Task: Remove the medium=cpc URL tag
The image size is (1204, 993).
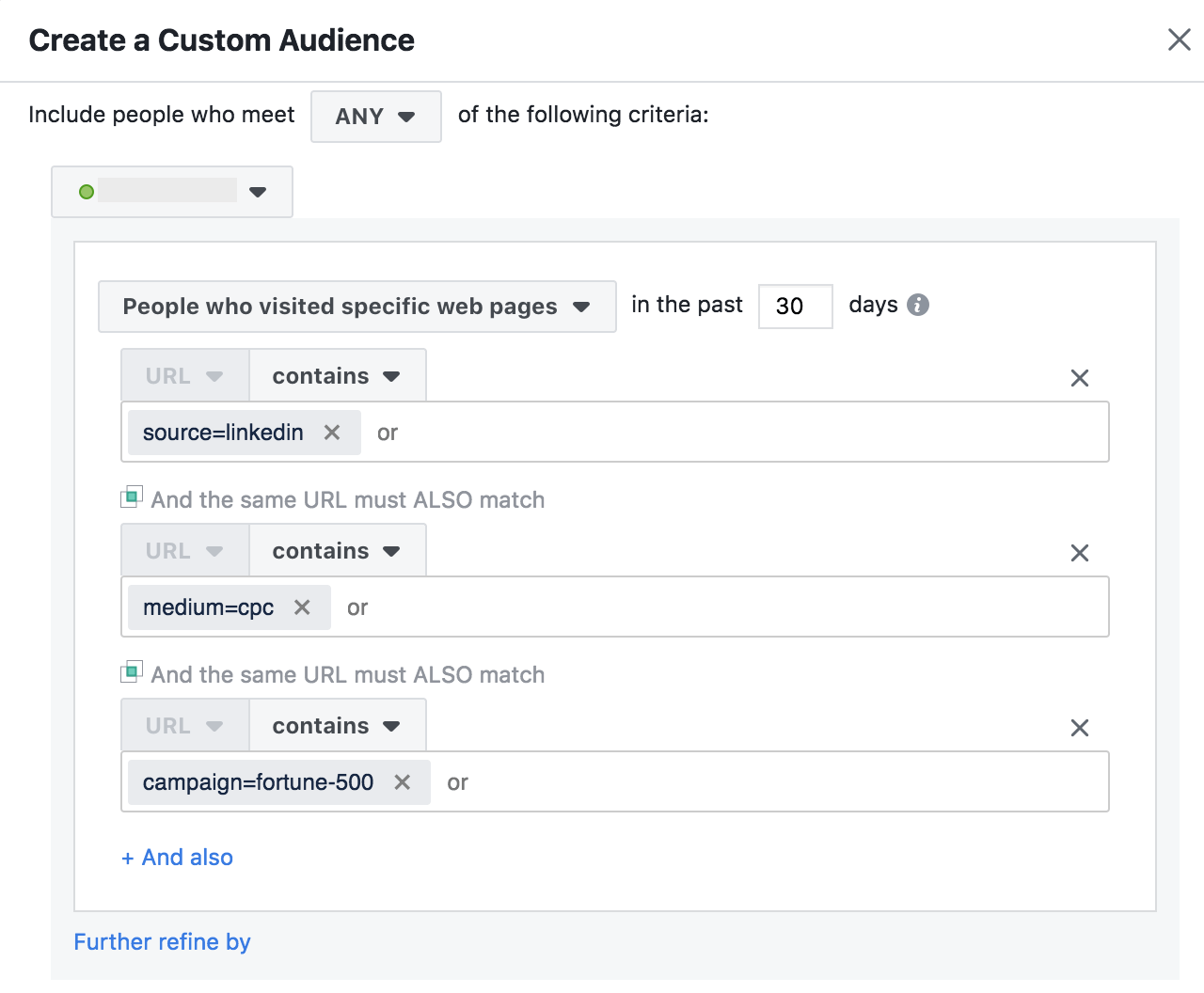Action: tap(301, 607)
